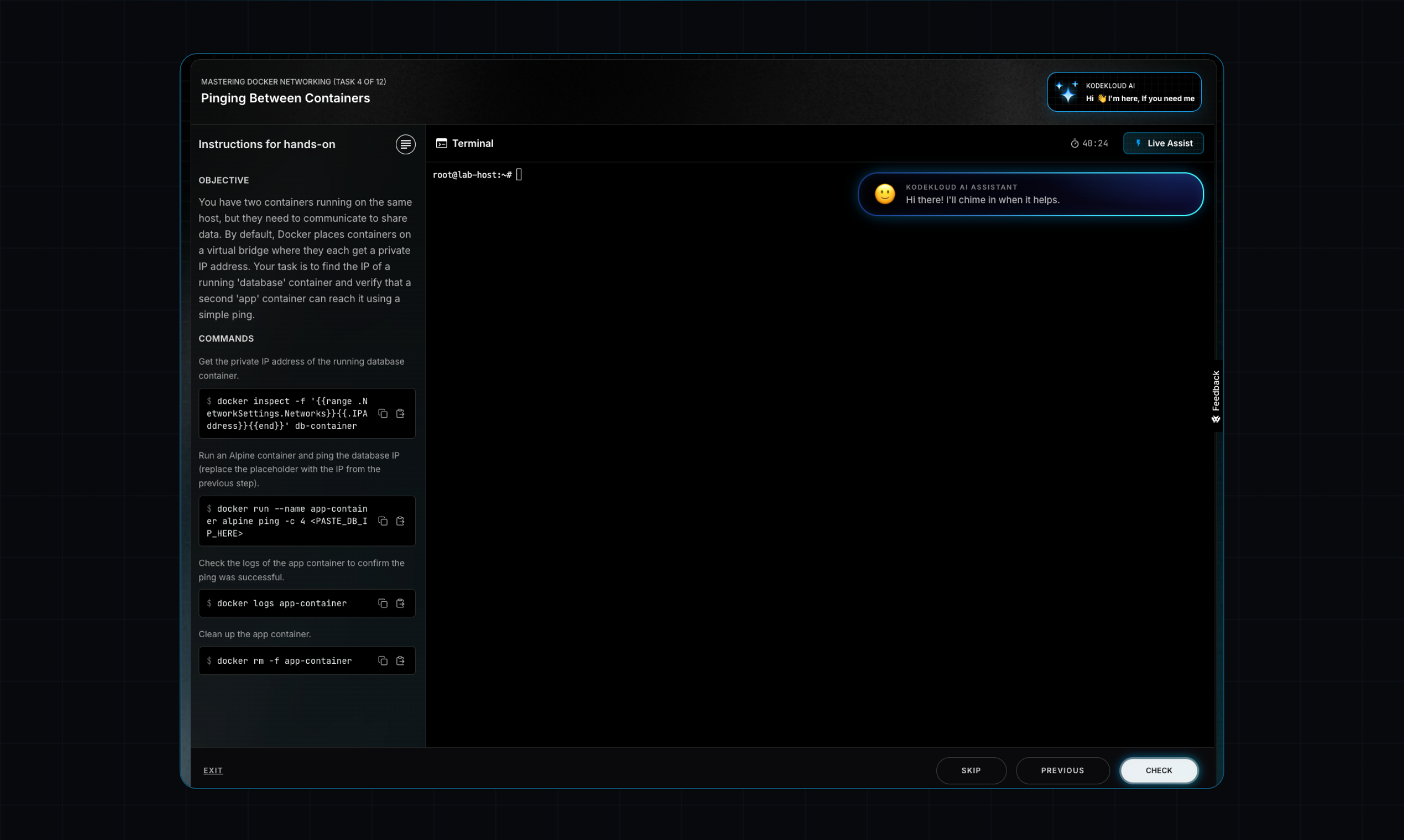Copy the docker logs app-container command
Screen dimensions: 1404x840
point(383,603)
